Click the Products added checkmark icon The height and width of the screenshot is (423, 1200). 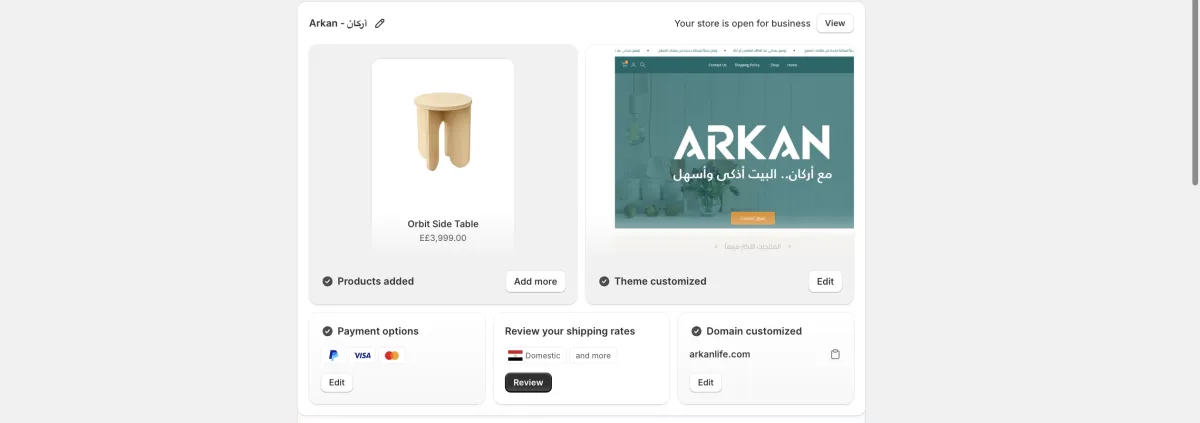coord(327,281)
